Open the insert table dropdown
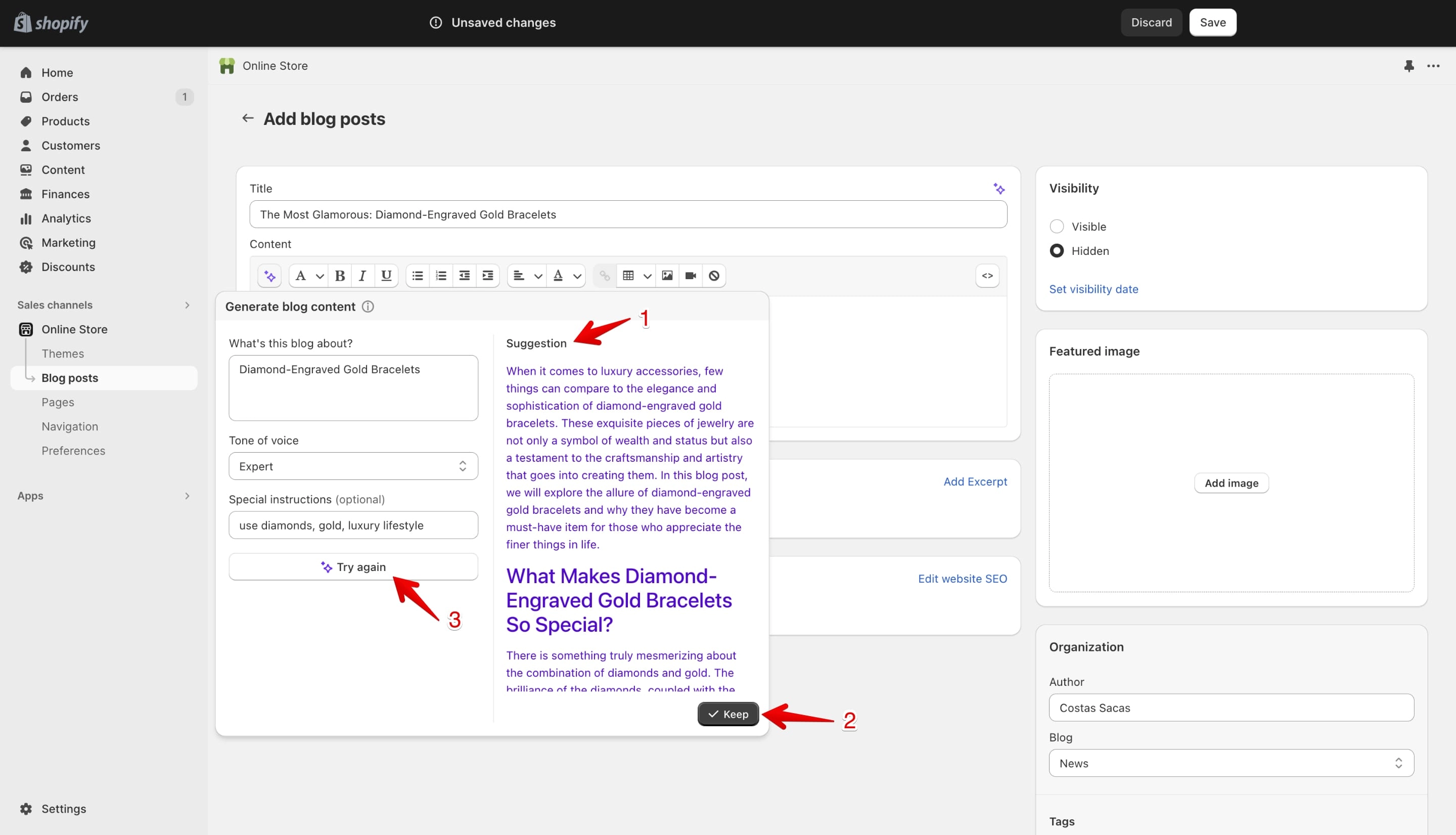The image size is (1456, 835). 636,276
